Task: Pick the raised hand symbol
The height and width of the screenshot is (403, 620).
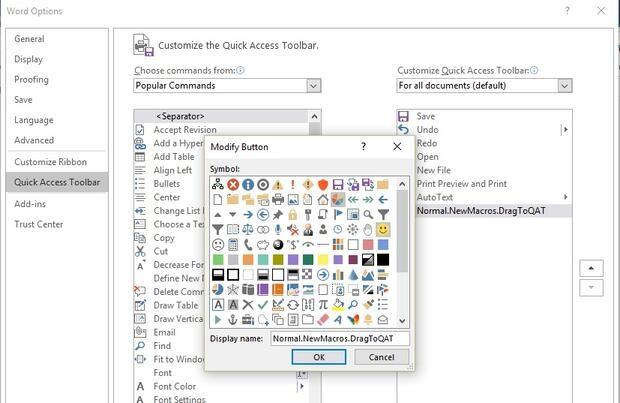Action: (x=368, y=229)
